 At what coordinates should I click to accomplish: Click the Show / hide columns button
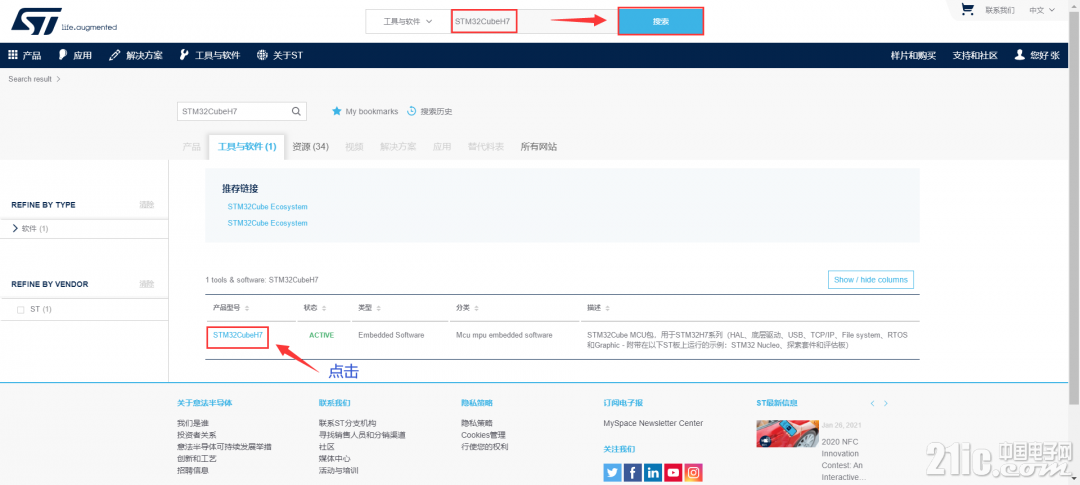871,280
